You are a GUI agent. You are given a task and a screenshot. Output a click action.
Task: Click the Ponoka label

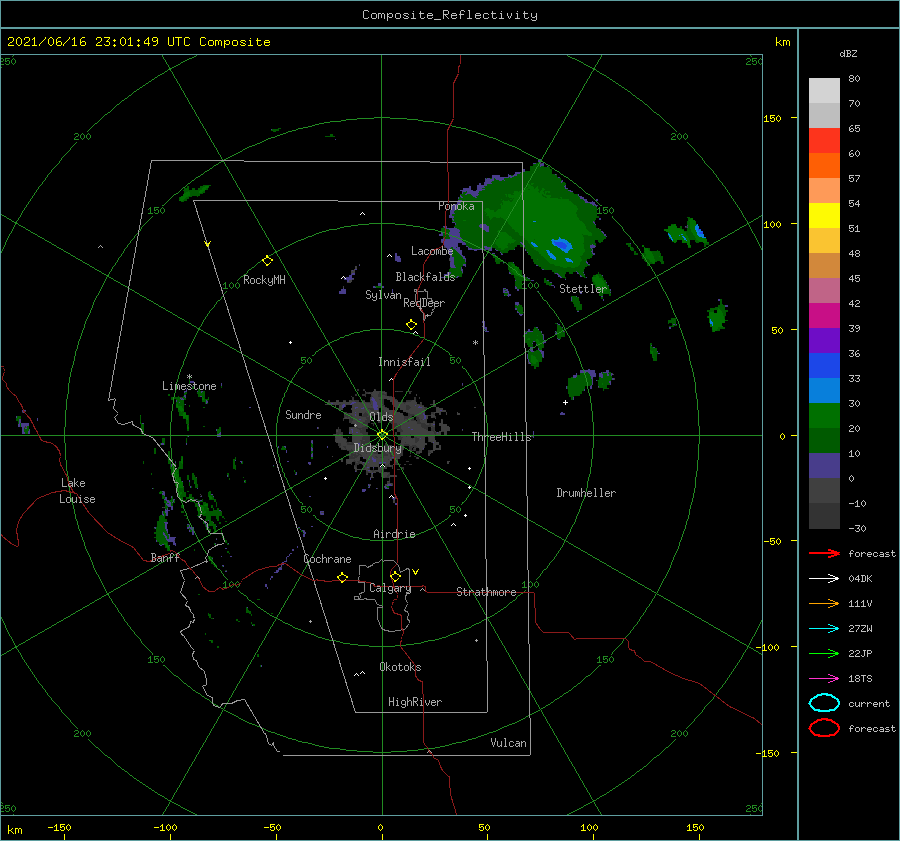click(456, 206)
